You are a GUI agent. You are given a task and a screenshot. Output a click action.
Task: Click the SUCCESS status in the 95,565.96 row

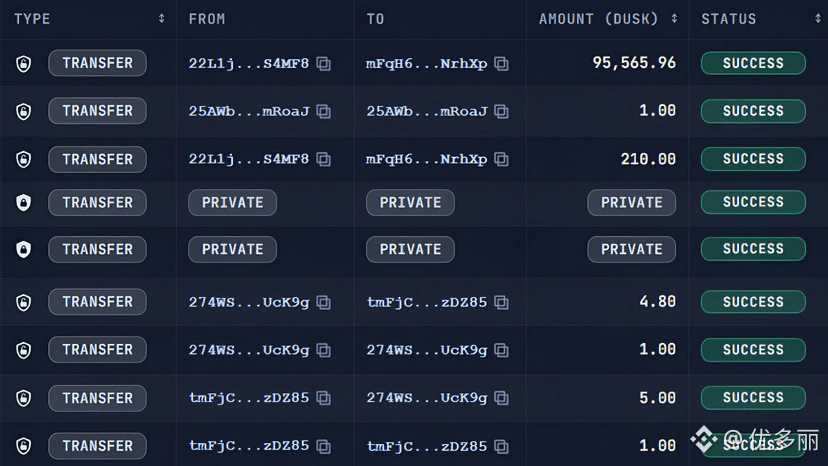(x=753, y=63)
